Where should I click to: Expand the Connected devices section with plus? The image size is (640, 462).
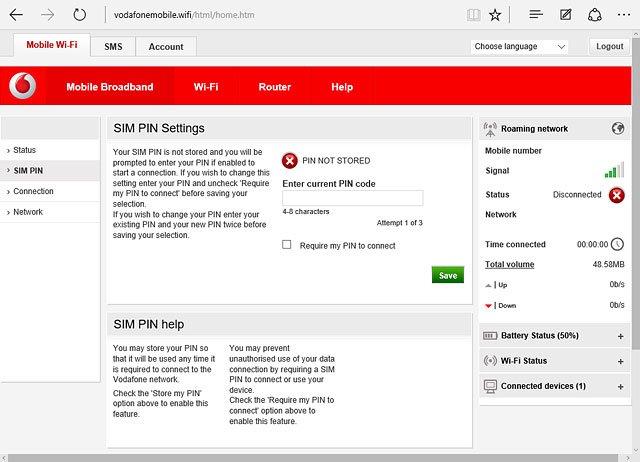pyautogui.click(x=620, y=387)
